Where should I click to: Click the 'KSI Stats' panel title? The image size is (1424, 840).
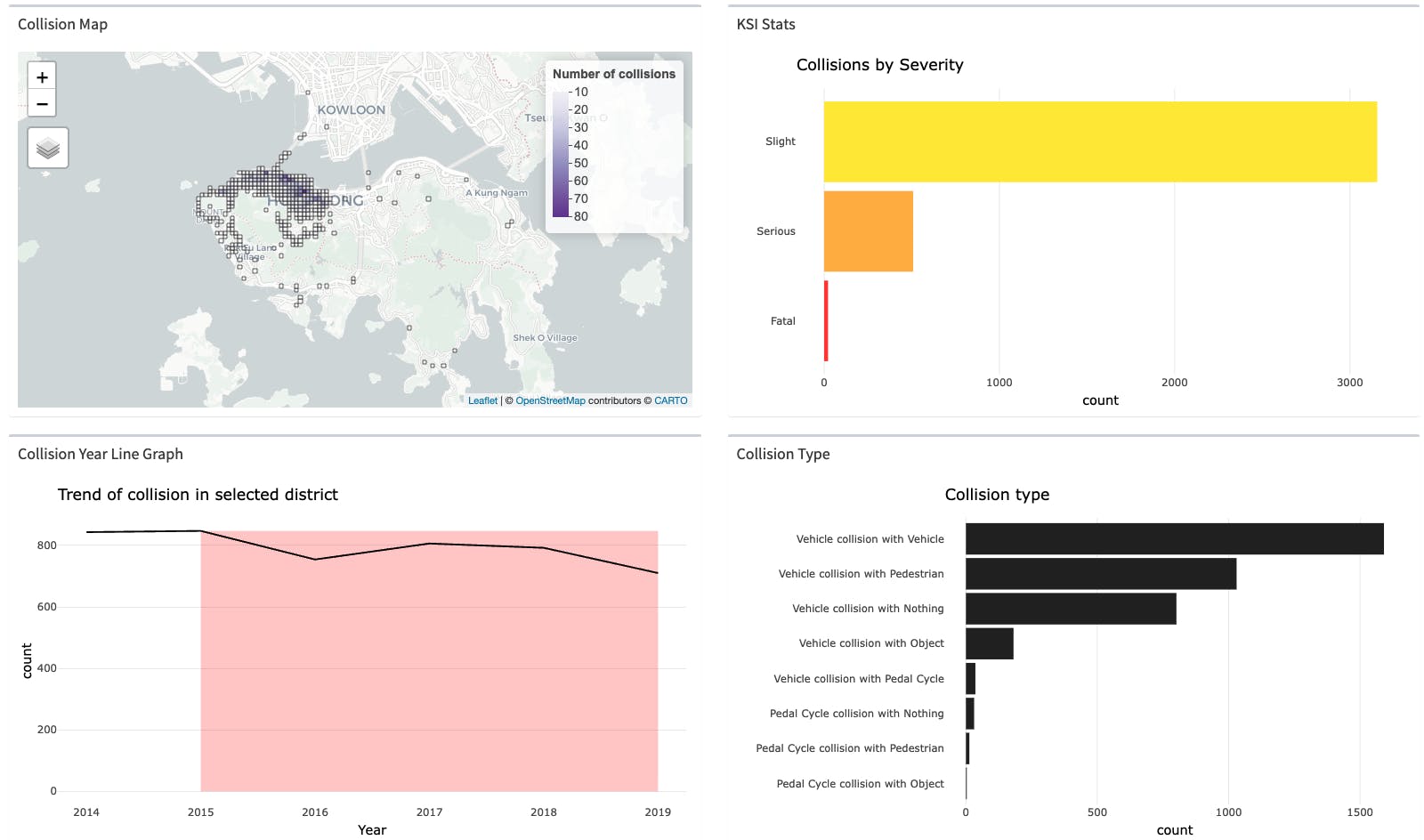765,24
